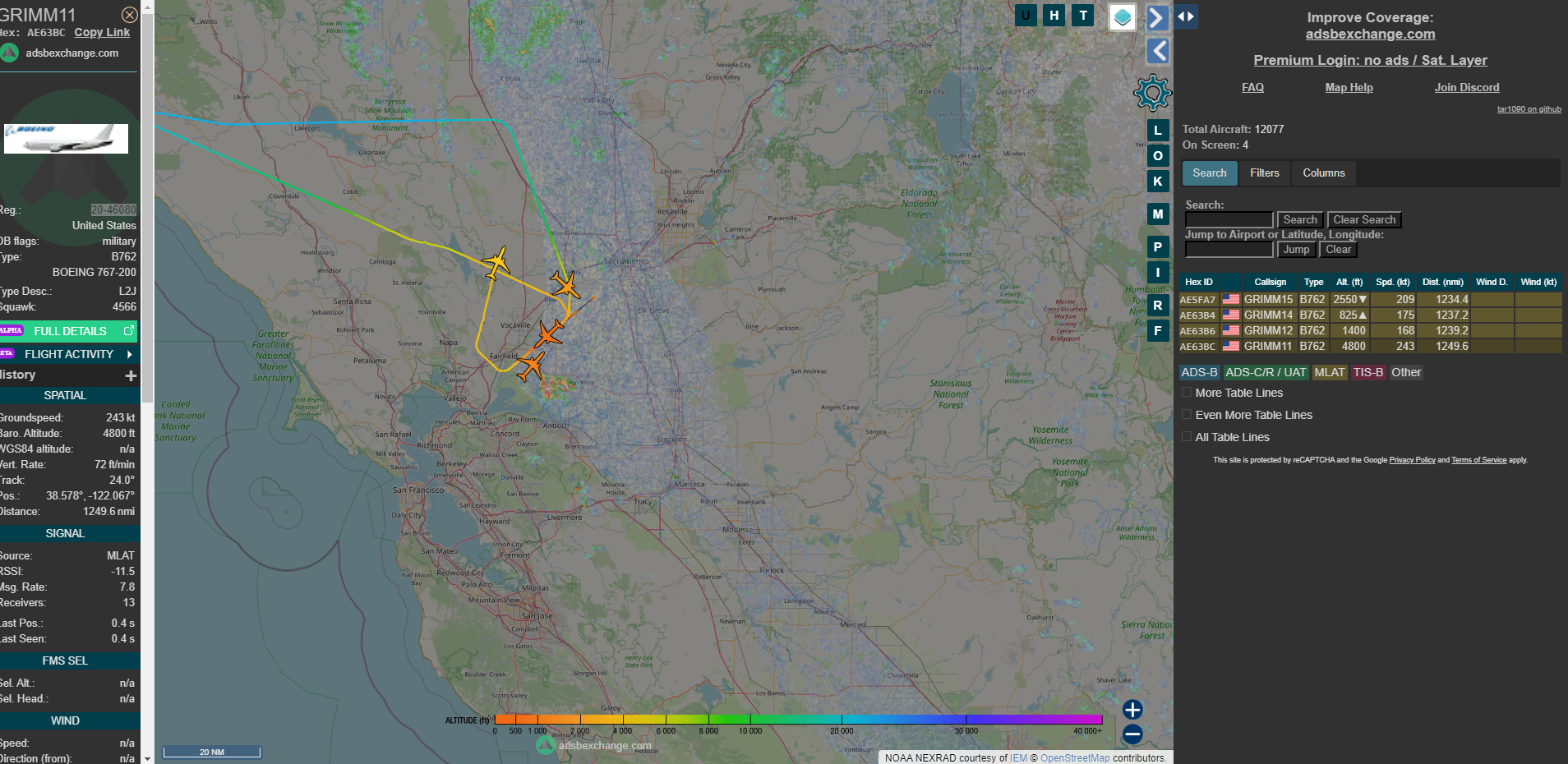This screenshot has width=1568, height=764.
Task: Close the GRIMM11 aircraft info panel
Action: tap(129, 15)
